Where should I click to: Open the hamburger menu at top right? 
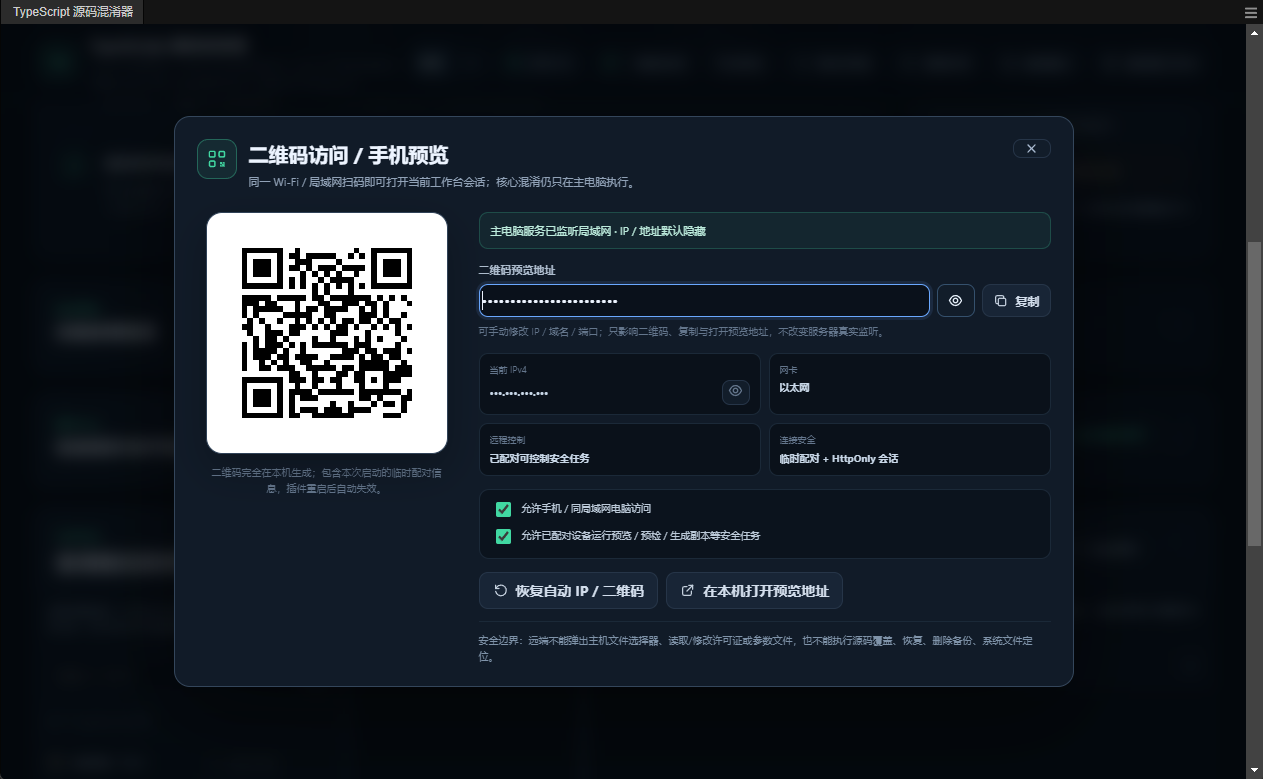tap(1251, 13)
